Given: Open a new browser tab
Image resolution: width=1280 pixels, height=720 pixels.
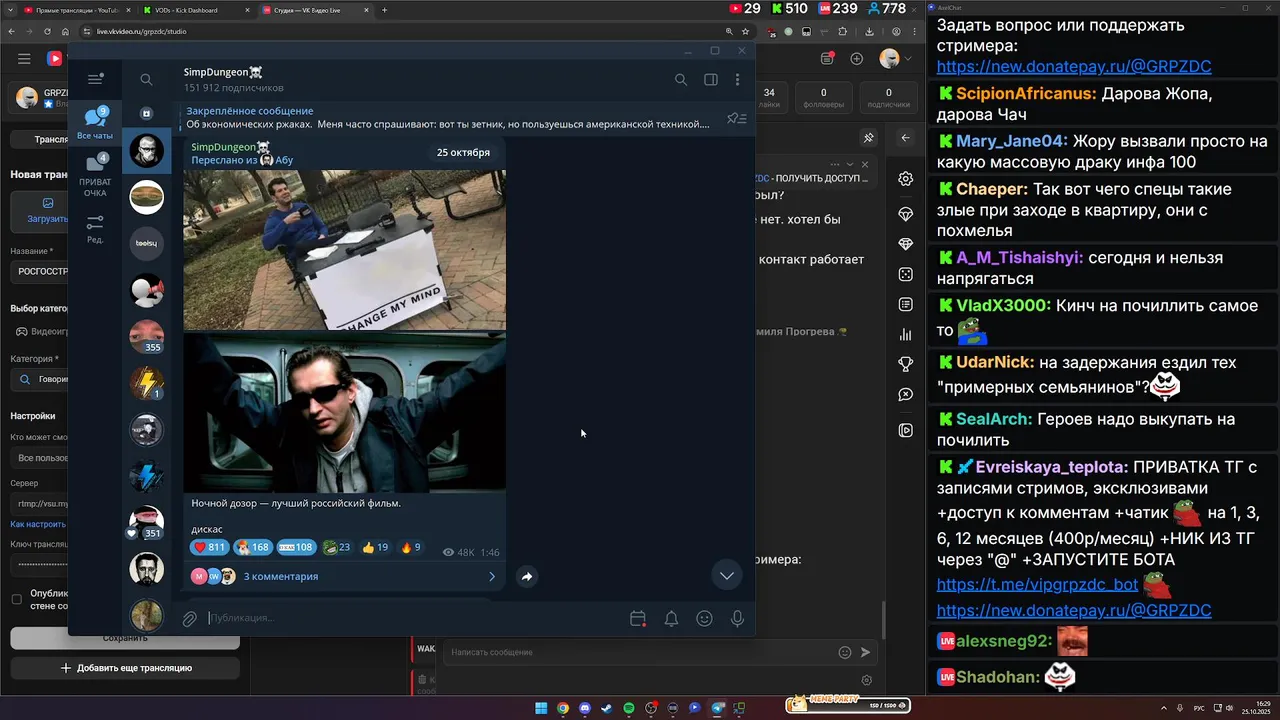Looking at the screenshot, I should tap(384, 10).
